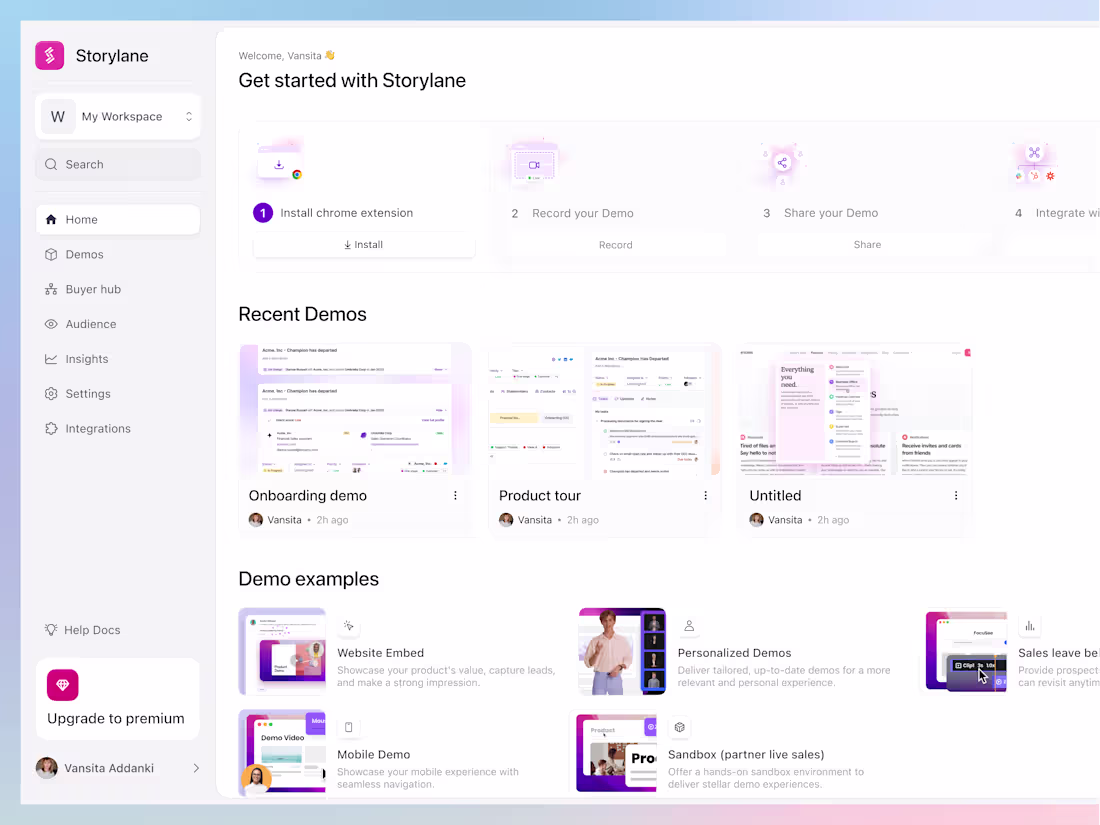Expand the Vansita Addanki account chevron
1100x825 pixels.
[x=196, y=768]
